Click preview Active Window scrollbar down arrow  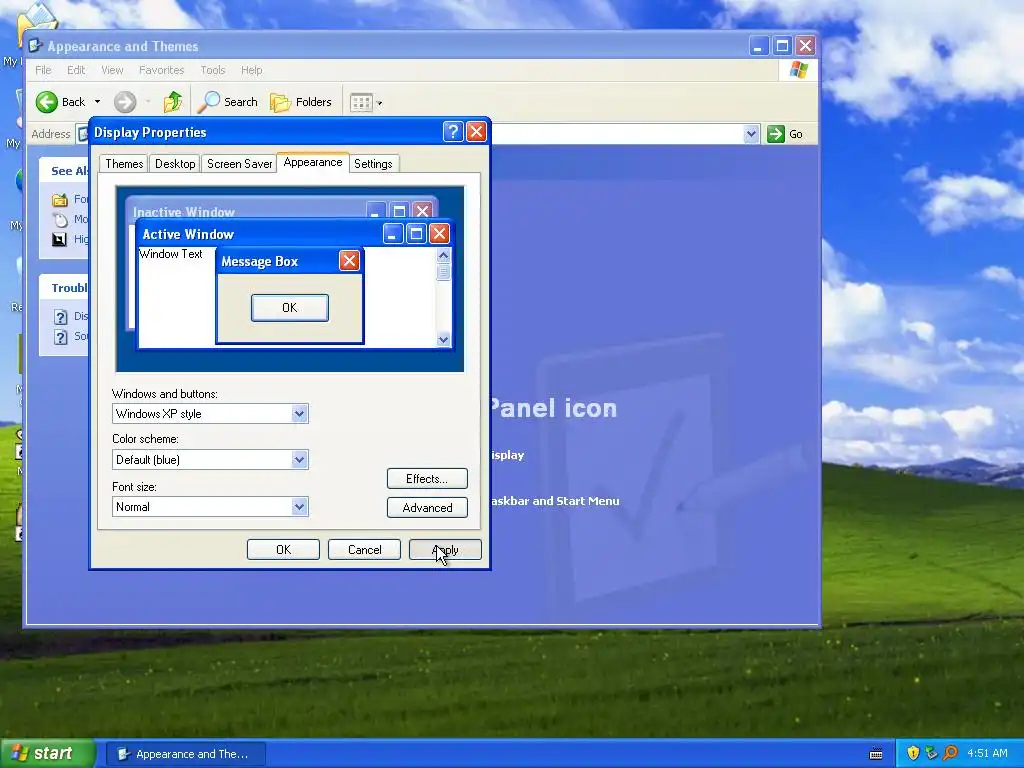(x=443, y=339)
